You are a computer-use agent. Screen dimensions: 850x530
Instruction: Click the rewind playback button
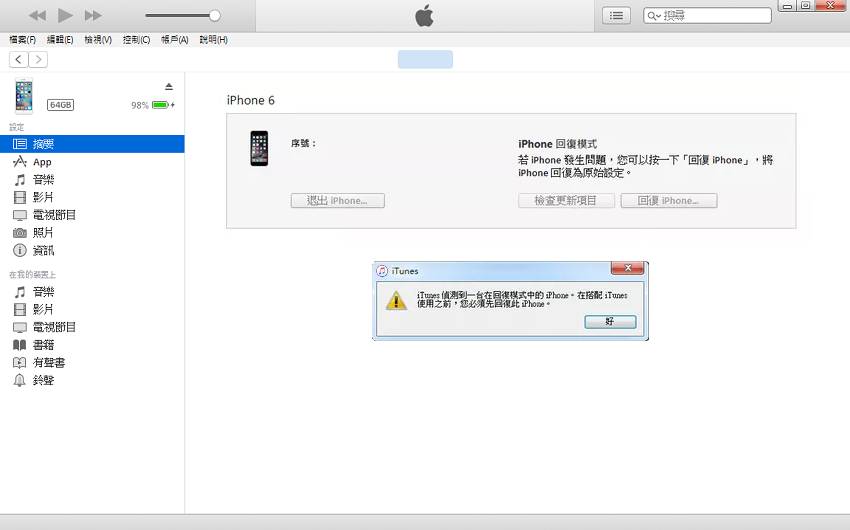(x=37, y=16)
